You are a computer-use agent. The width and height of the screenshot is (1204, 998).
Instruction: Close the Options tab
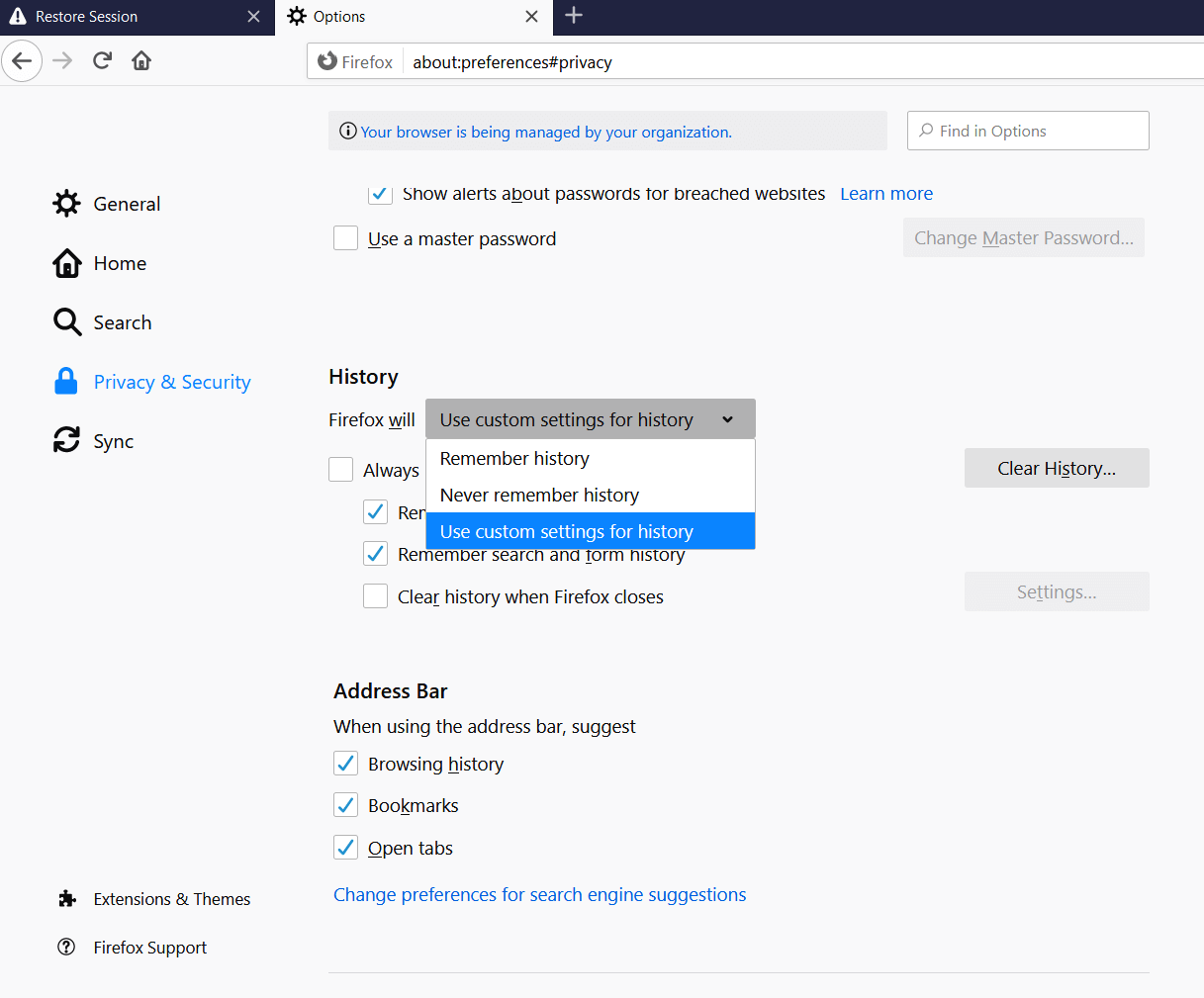(x=531, y=17)
